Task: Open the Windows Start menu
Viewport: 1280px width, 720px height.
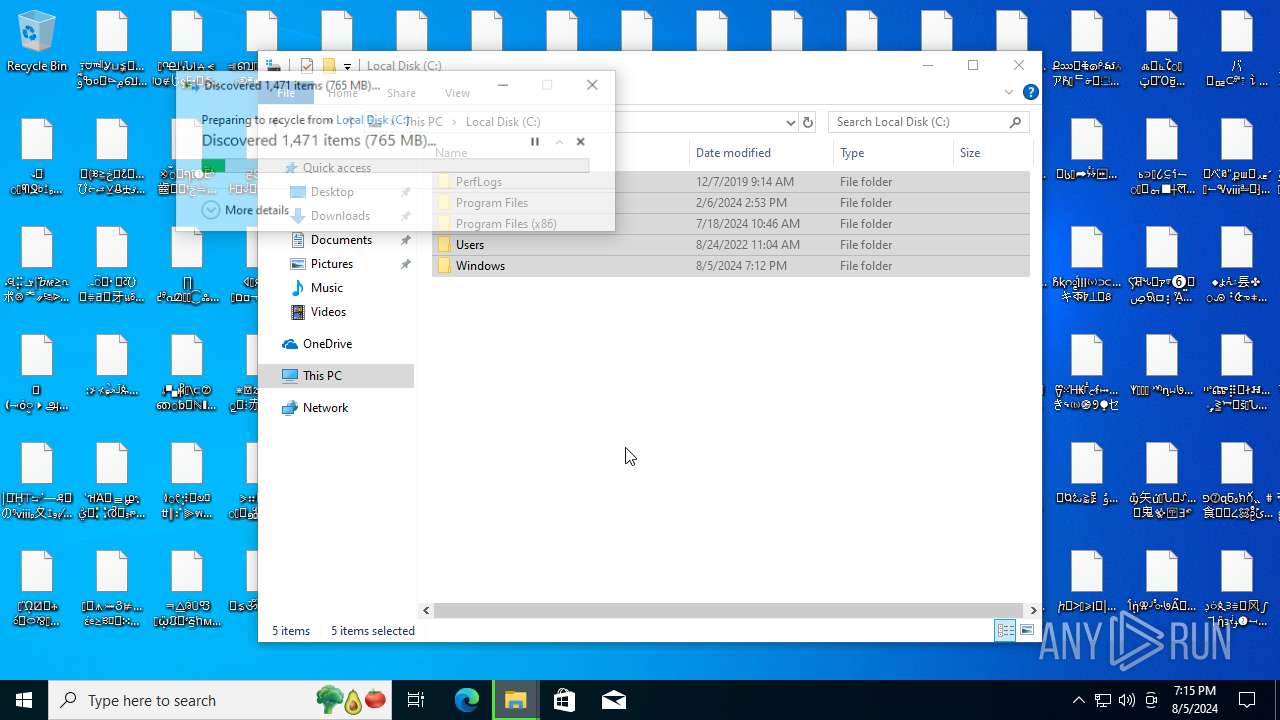Action: (x=24, y=700)
